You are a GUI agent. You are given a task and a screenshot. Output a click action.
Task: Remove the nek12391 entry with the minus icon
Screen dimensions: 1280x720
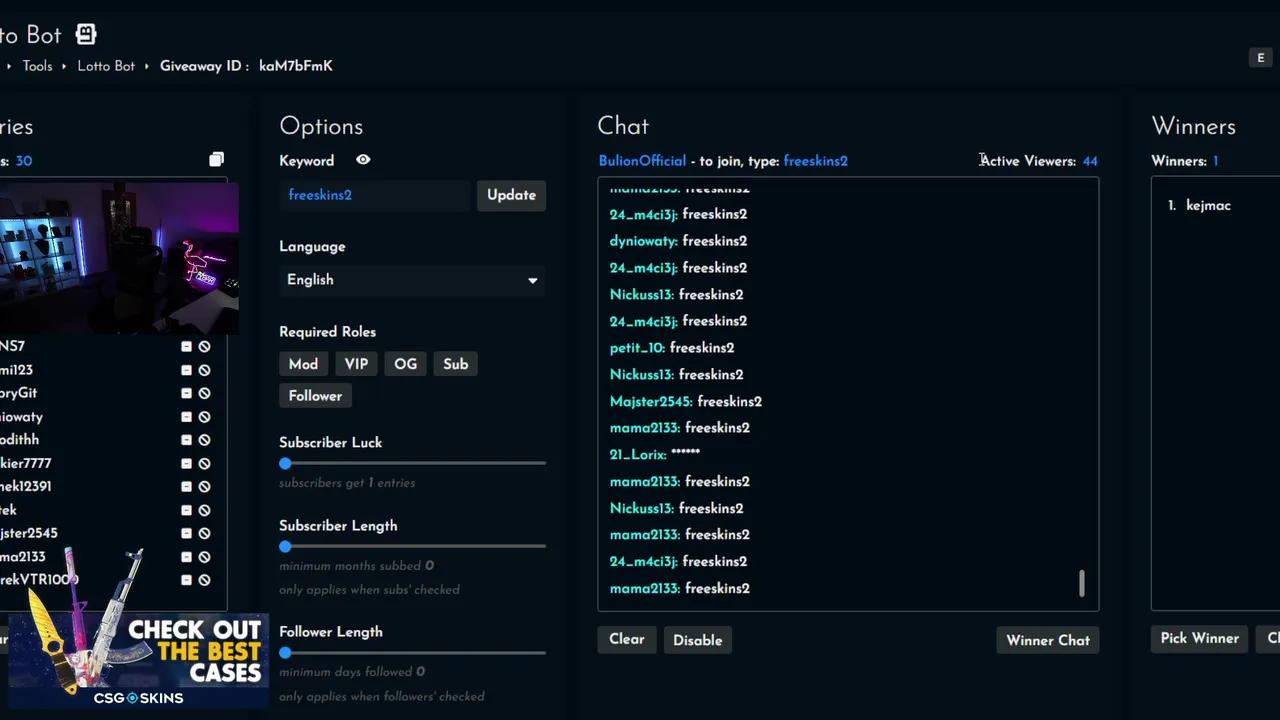pos(186,486)
